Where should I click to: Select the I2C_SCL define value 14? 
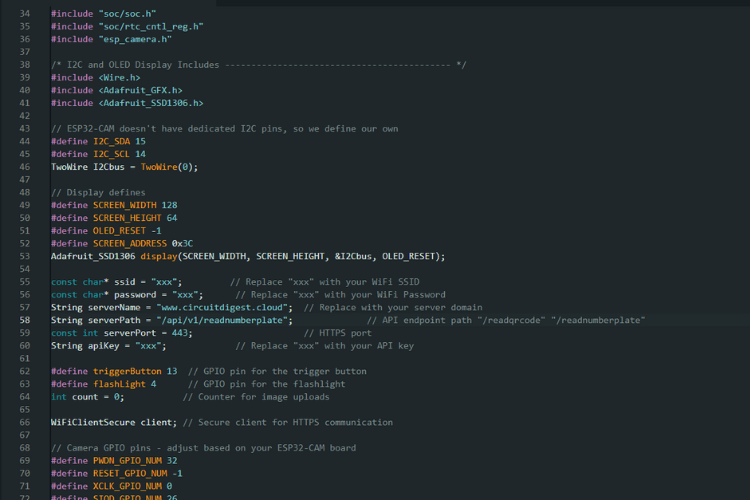140,154
